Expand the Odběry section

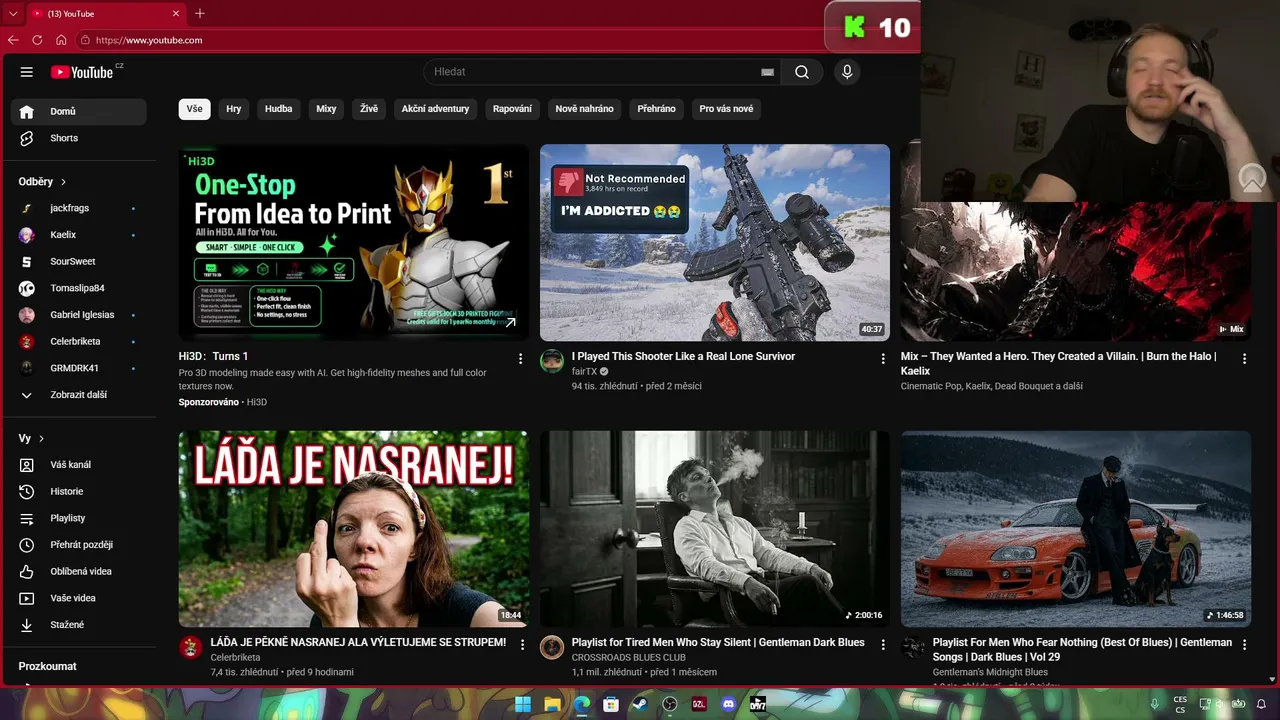click(42, 182)
